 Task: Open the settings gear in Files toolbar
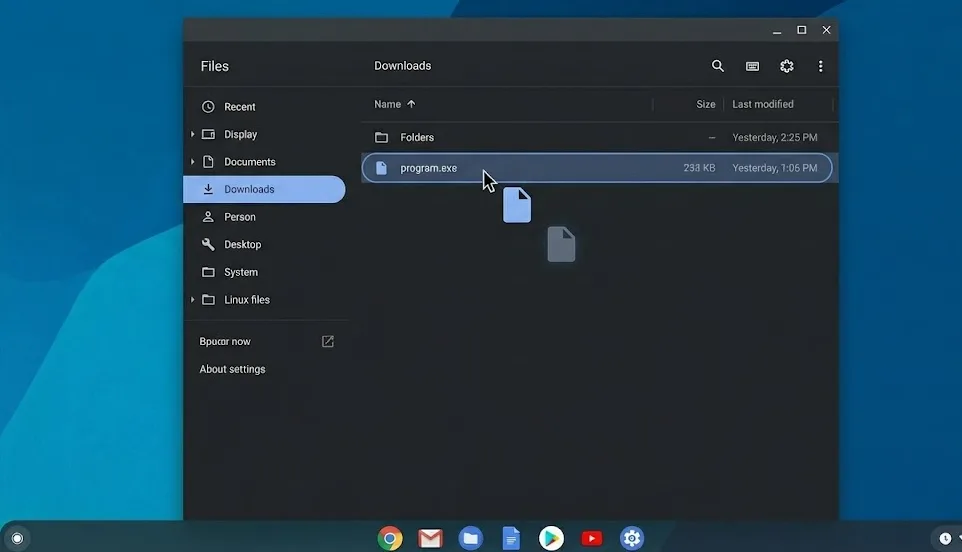[787, 66]
